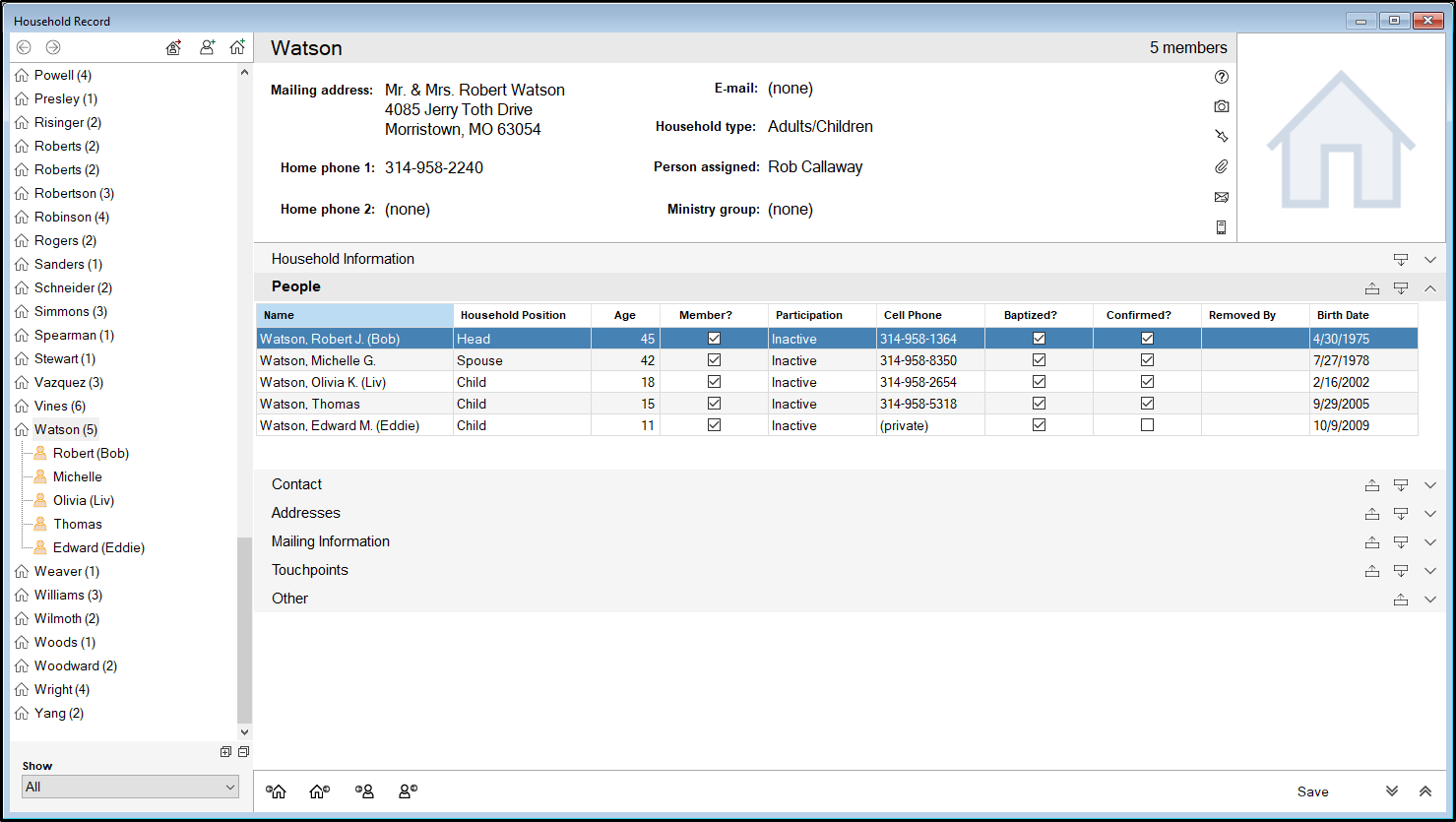
Task: Go to the next person icon
Action: coord(408,791)
